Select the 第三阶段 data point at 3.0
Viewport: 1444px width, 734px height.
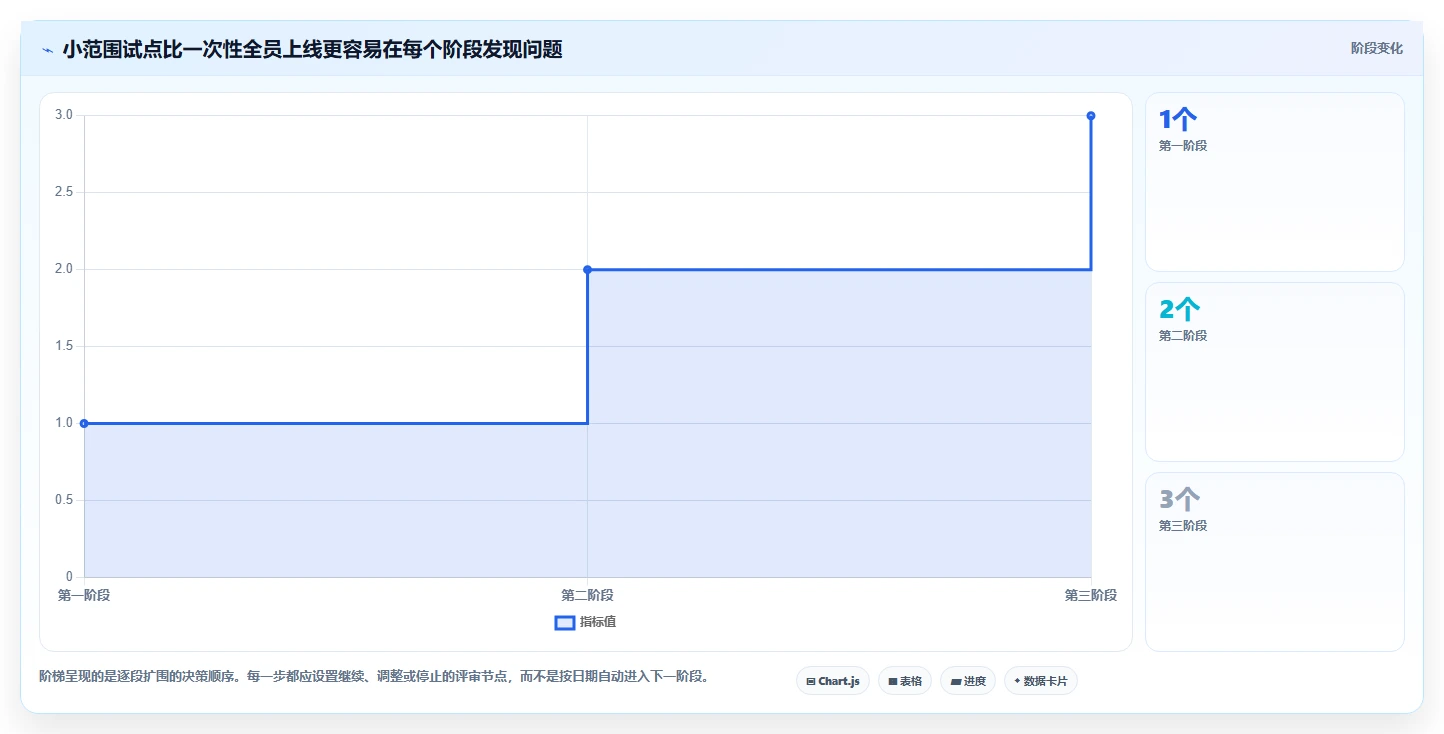click(x=1091, y=115)
